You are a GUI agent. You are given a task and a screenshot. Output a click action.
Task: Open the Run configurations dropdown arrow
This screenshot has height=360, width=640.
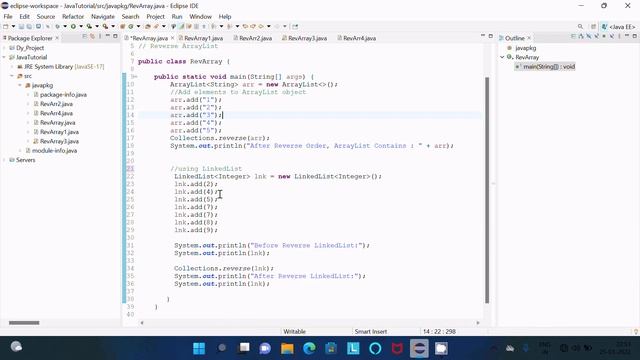click(81, 27)
